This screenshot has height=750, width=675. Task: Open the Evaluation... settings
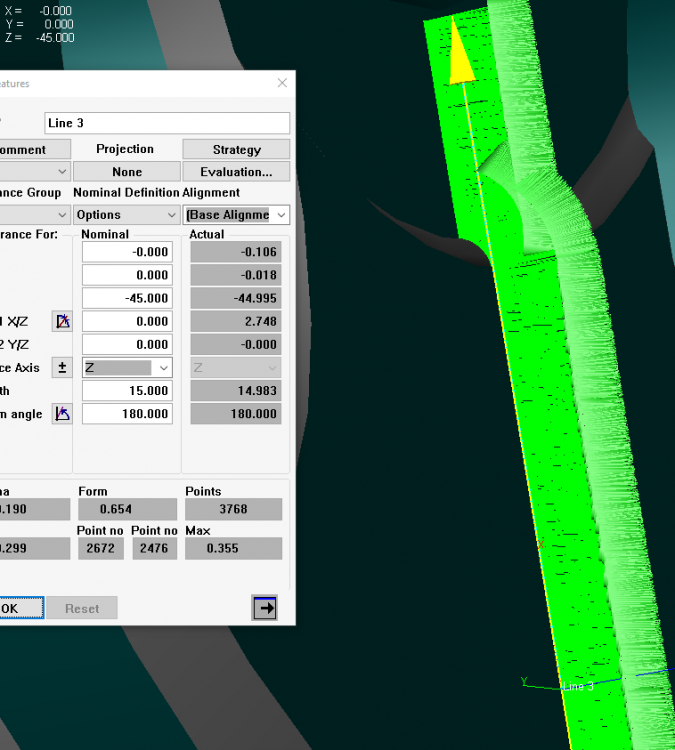(236, 172)
